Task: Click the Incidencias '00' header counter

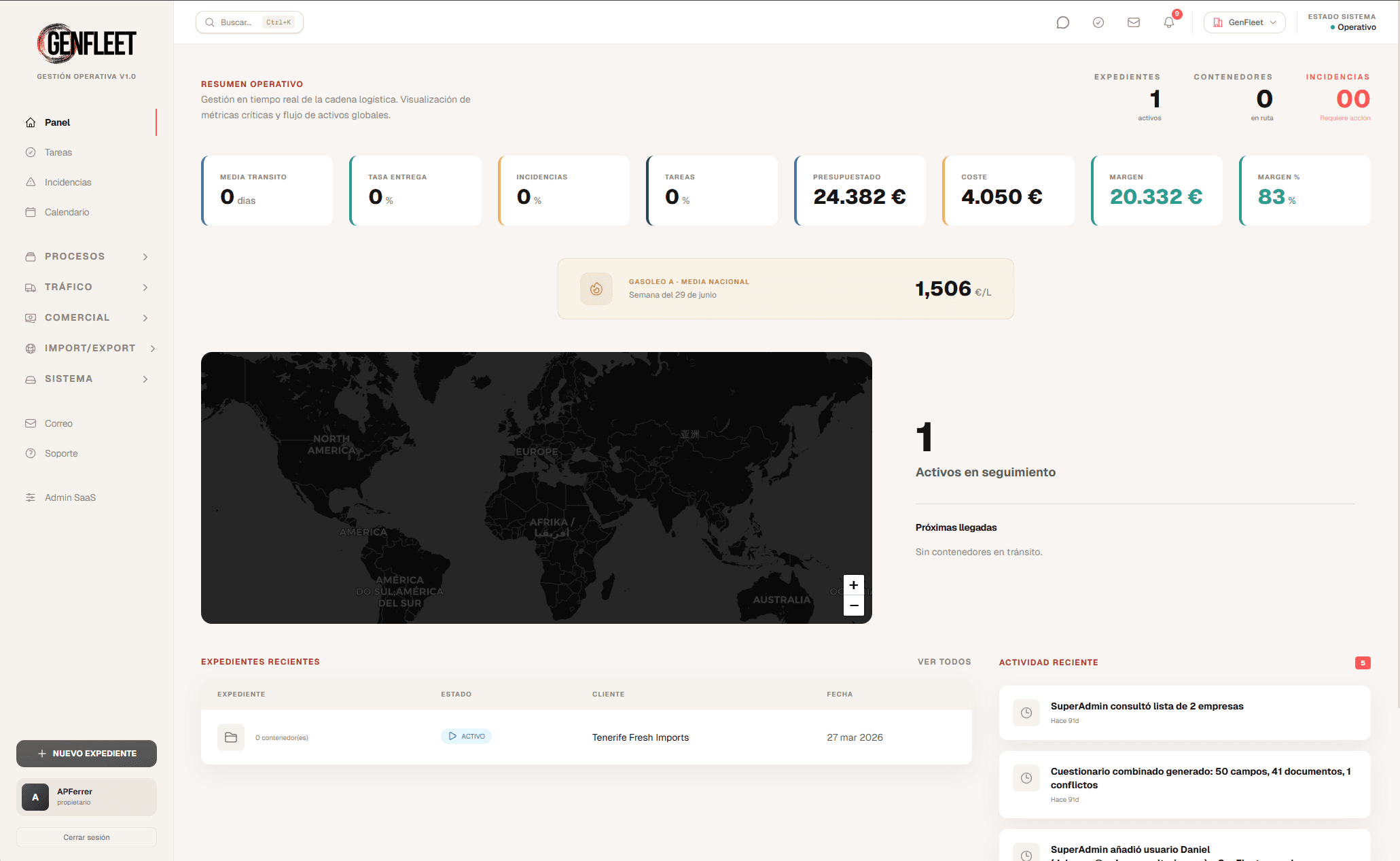Action: coord(1352,99)
